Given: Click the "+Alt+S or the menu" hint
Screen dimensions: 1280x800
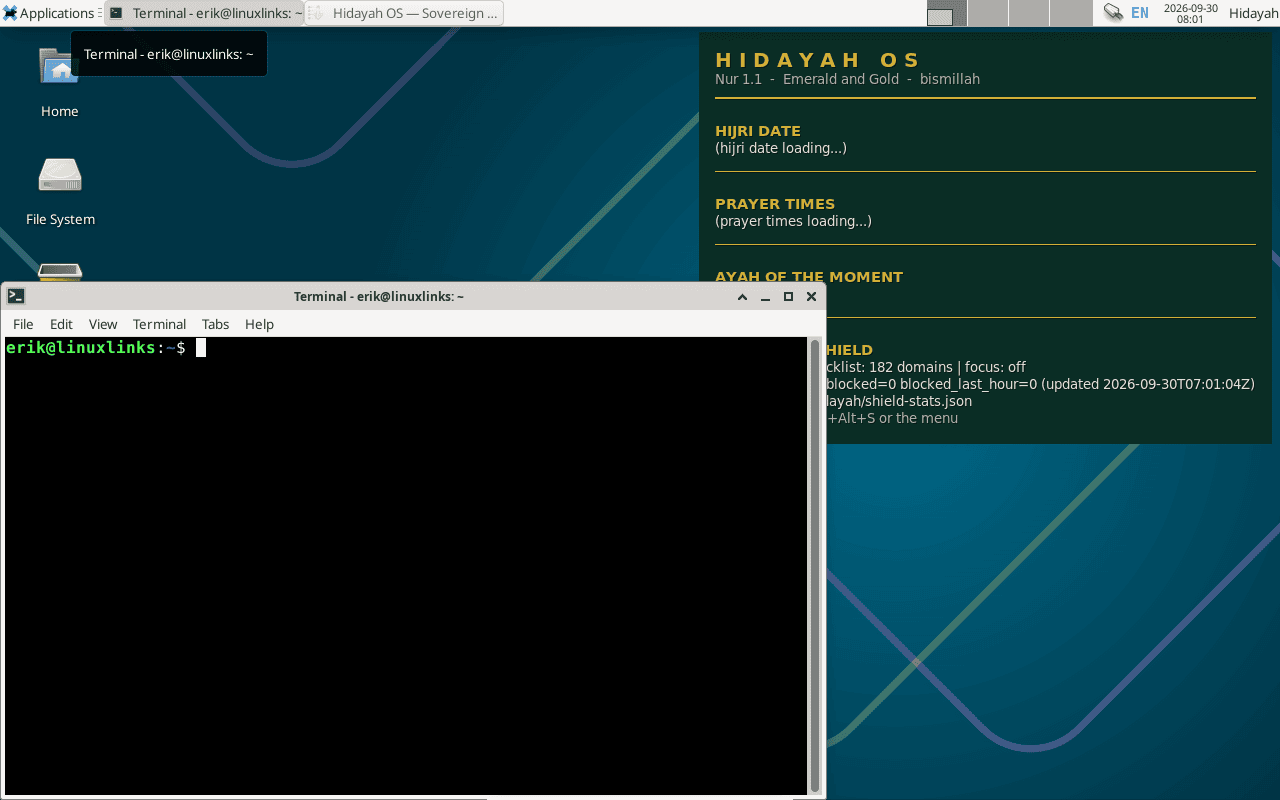Looking at the screenshot, I should (x=892, y=418).
